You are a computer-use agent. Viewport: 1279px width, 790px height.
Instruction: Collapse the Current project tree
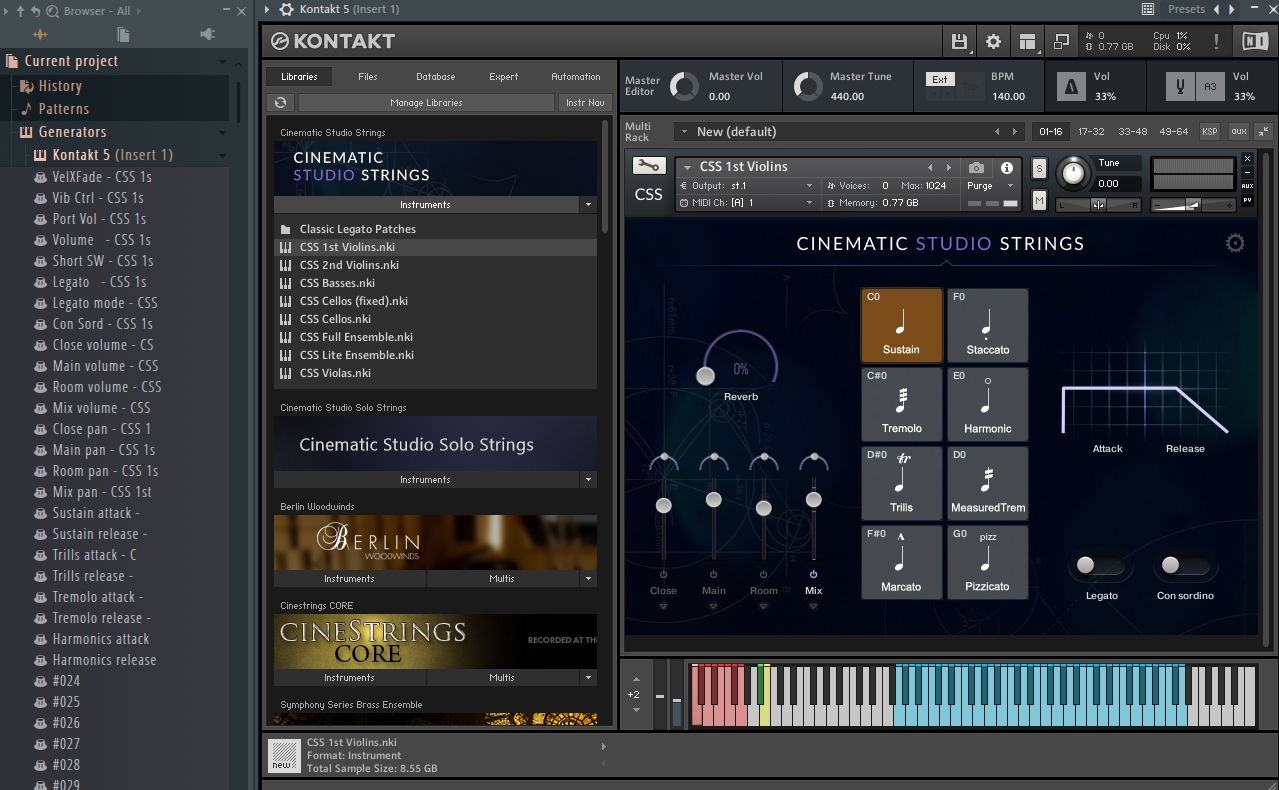(223, 61)
